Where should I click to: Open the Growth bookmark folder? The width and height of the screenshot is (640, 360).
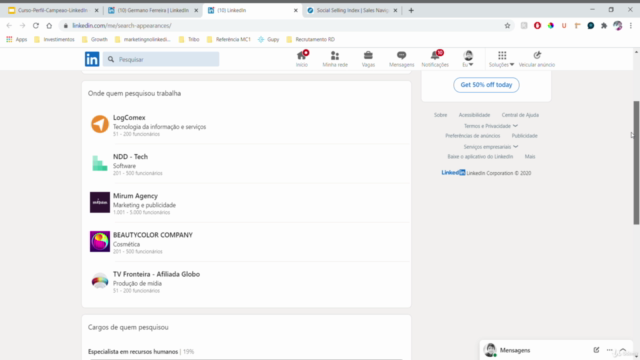click(x=95, y=40)
